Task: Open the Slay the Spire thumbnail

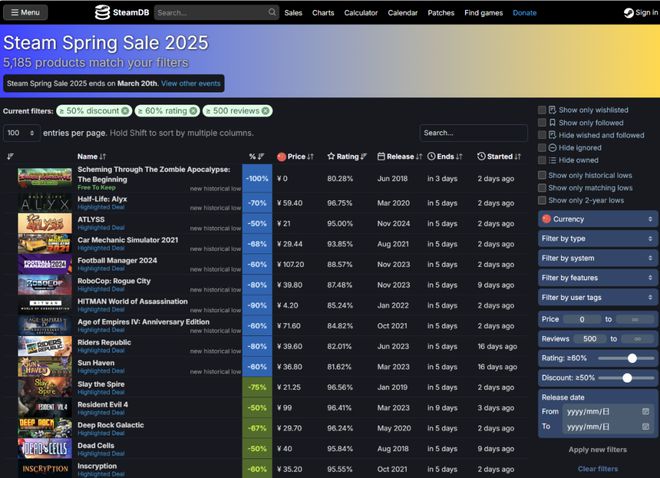Action: click(x=45, y=387)
